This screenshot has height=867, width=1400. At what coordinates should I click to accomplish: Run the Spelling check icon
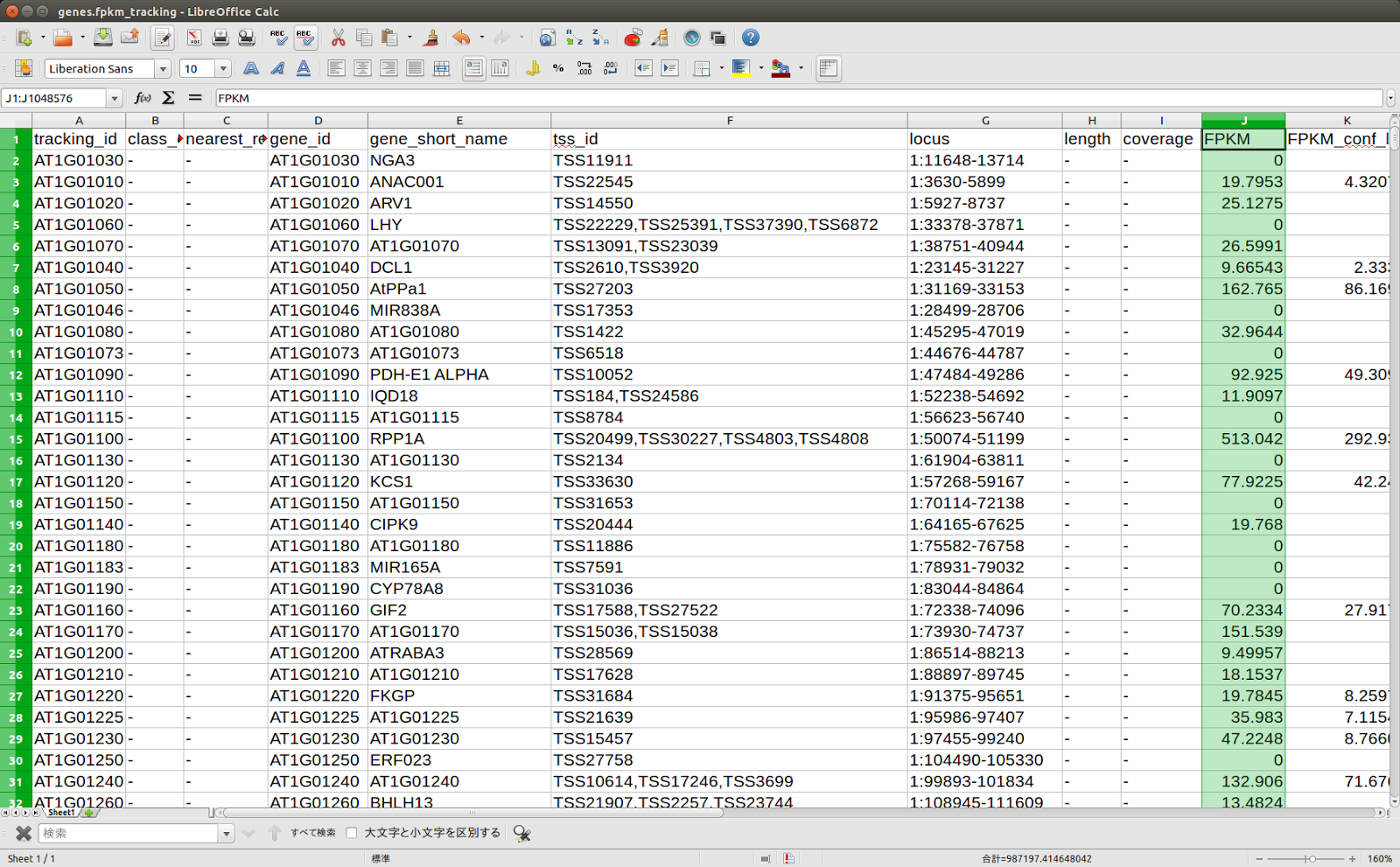(x=278, y=38)
